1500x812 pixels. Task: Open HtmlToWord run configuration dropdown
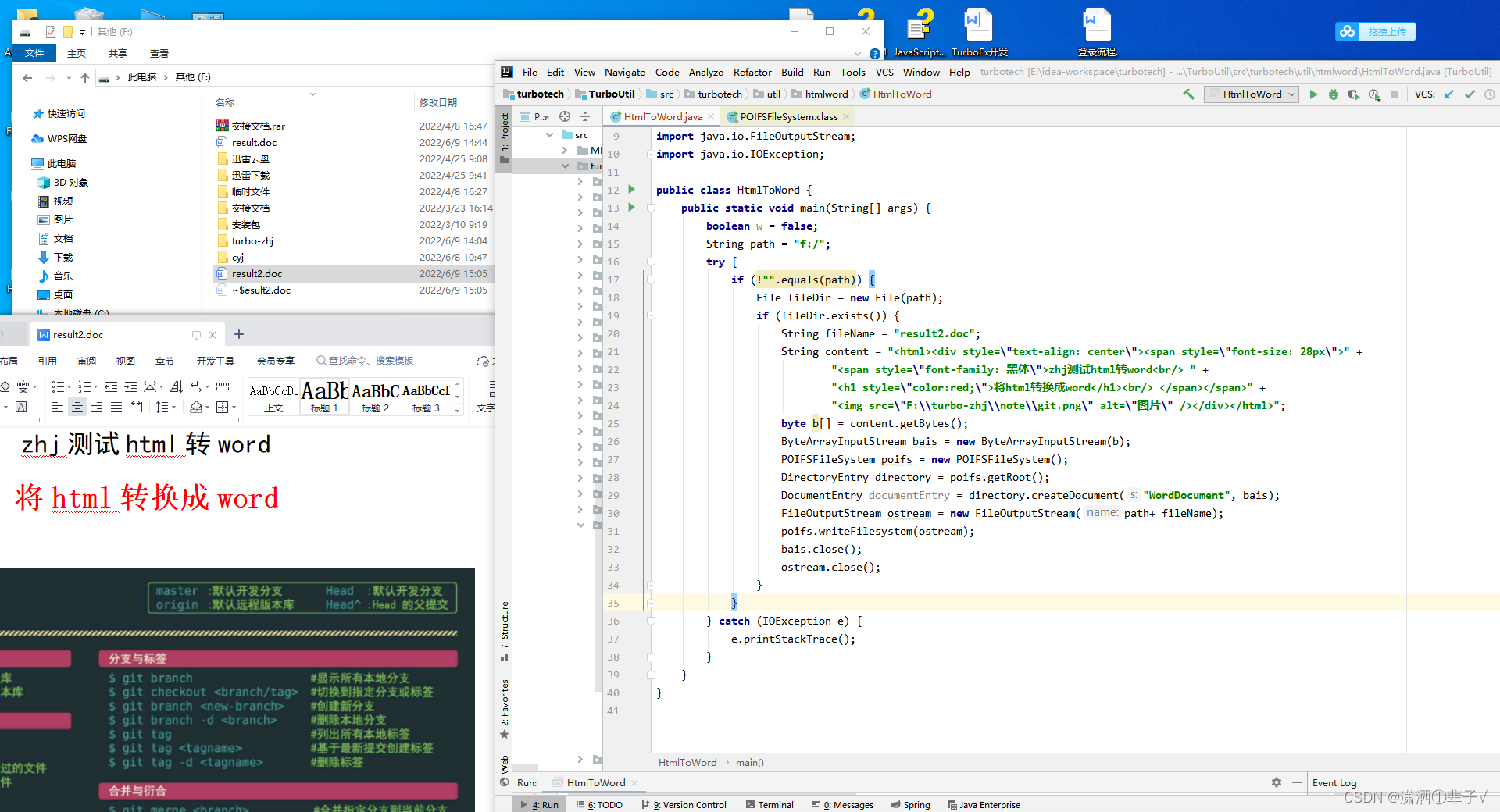tap(1252, 94)
